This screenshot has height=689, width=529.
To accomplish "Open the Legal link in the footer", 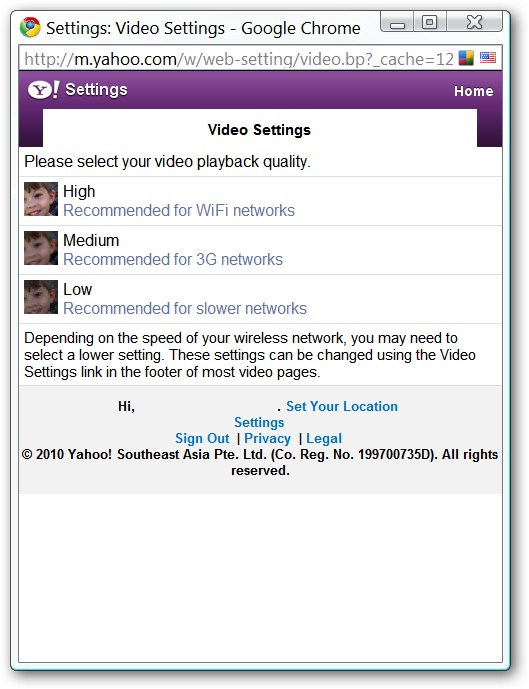I will click(x=324, y=439).
